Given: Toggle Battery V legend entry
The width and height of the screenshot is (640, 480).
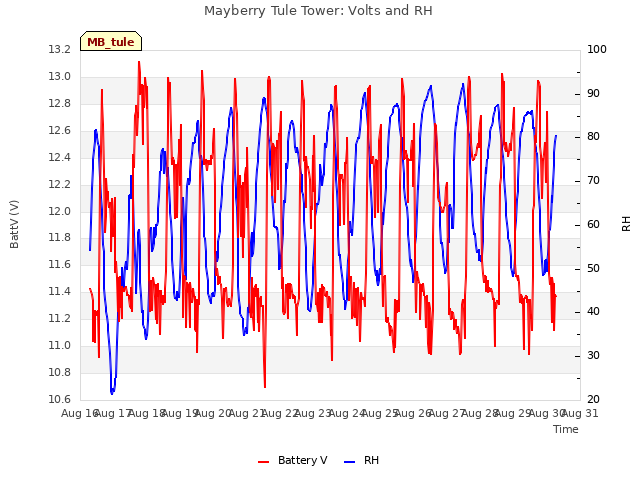Looking at the screenshot, I should [293, 460].
